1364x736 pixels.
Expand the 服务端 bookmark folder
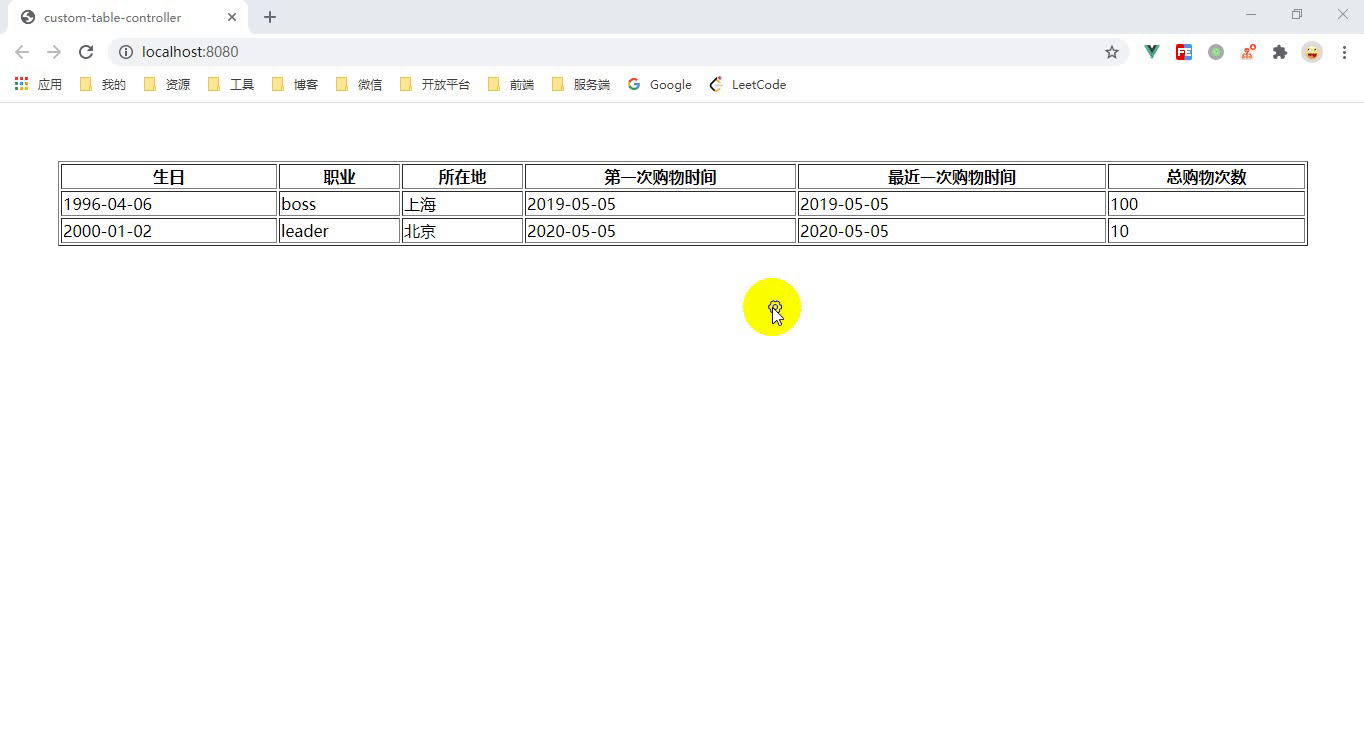pyautogui.click(x=581, y=85)
